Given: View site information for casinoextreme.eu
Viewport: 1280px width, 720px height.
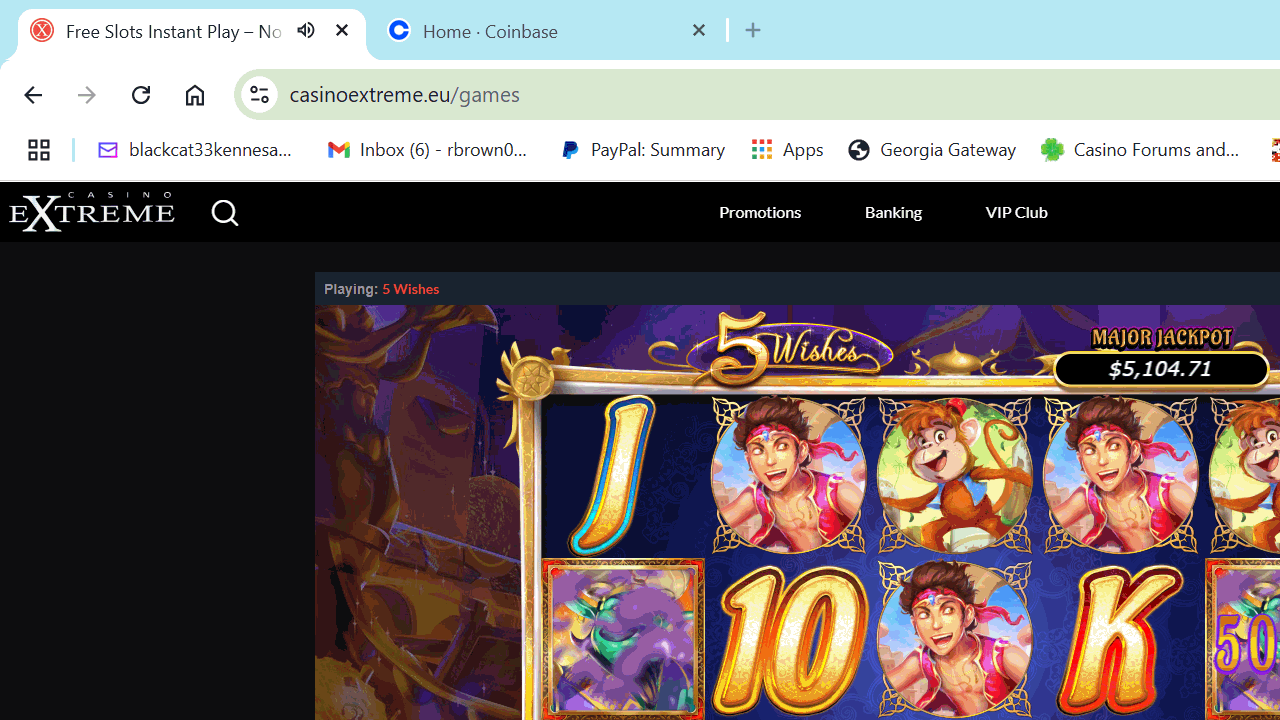Looking at the screenshot, I should point(259,94).
